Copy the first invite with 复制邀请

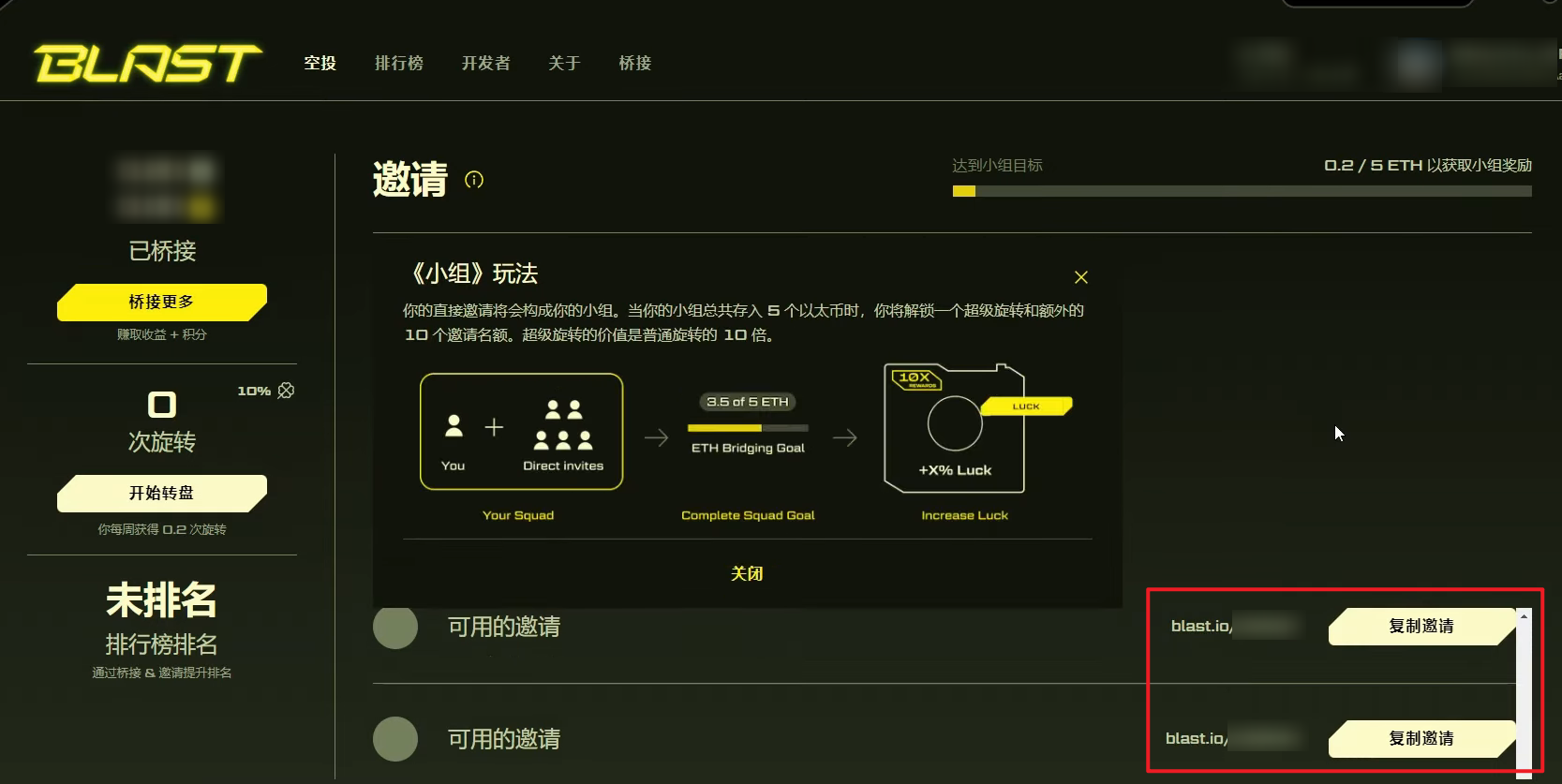click(1421, 626)
